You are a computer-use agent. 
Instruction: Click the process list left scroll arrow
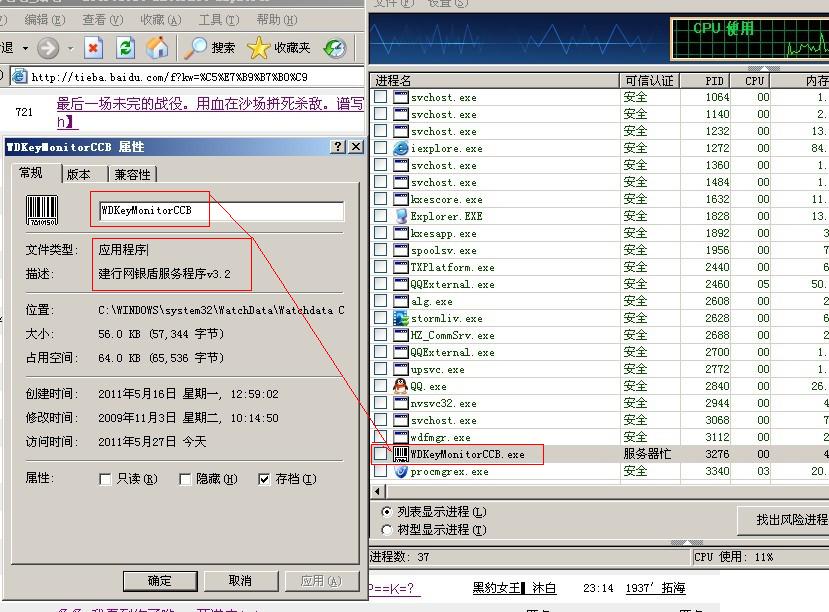377,491
